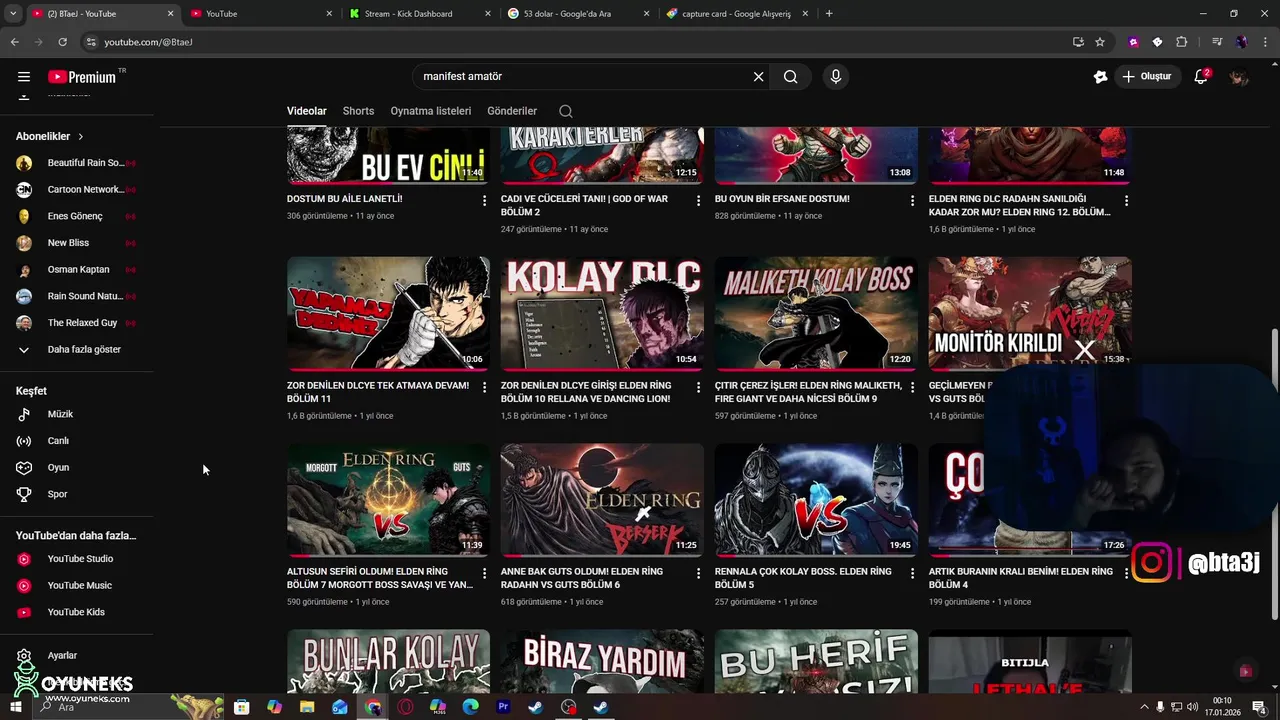The width and height of the screenshot is (1280, 720).
Task: Click the magnifier search button
Action: pyautogui.click(x=790, y=76)
